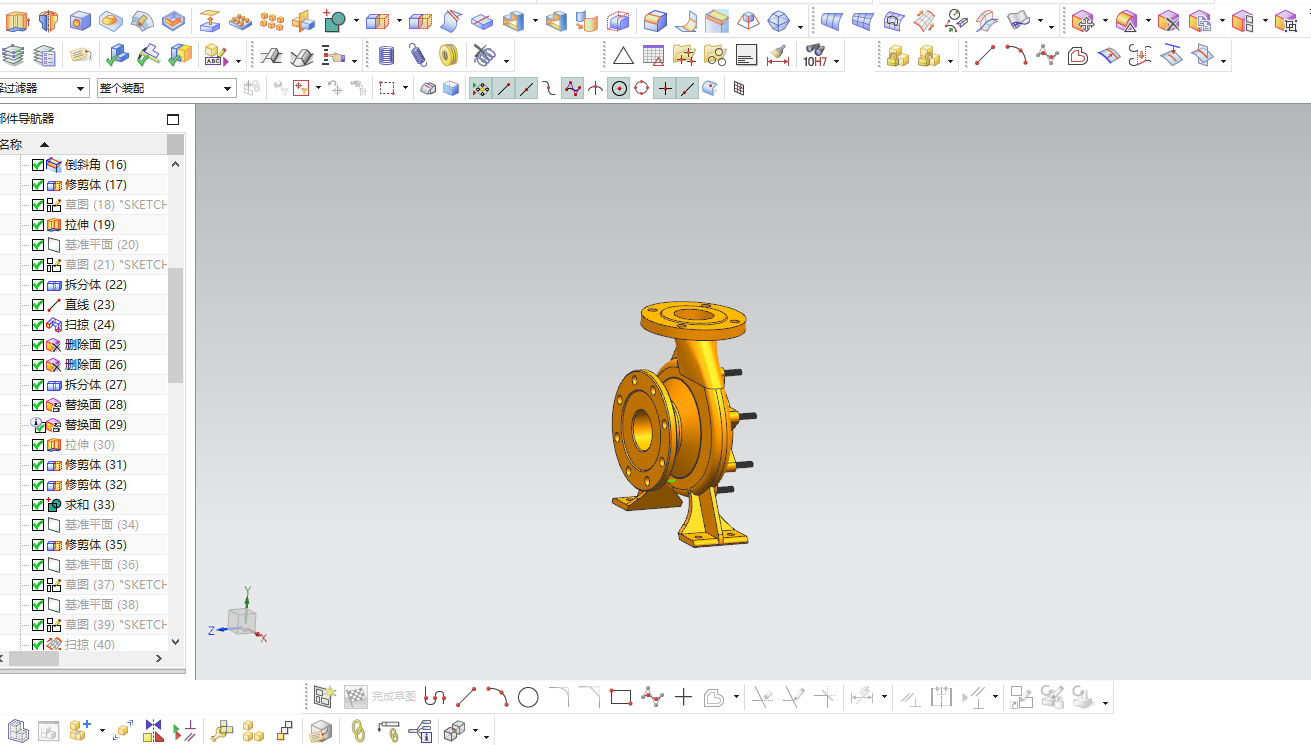Image resolution: width=1311 pixels, height=745 pixels.
Task: Open the 10H7 tolerance finder tool
Action: click(815, 56)
